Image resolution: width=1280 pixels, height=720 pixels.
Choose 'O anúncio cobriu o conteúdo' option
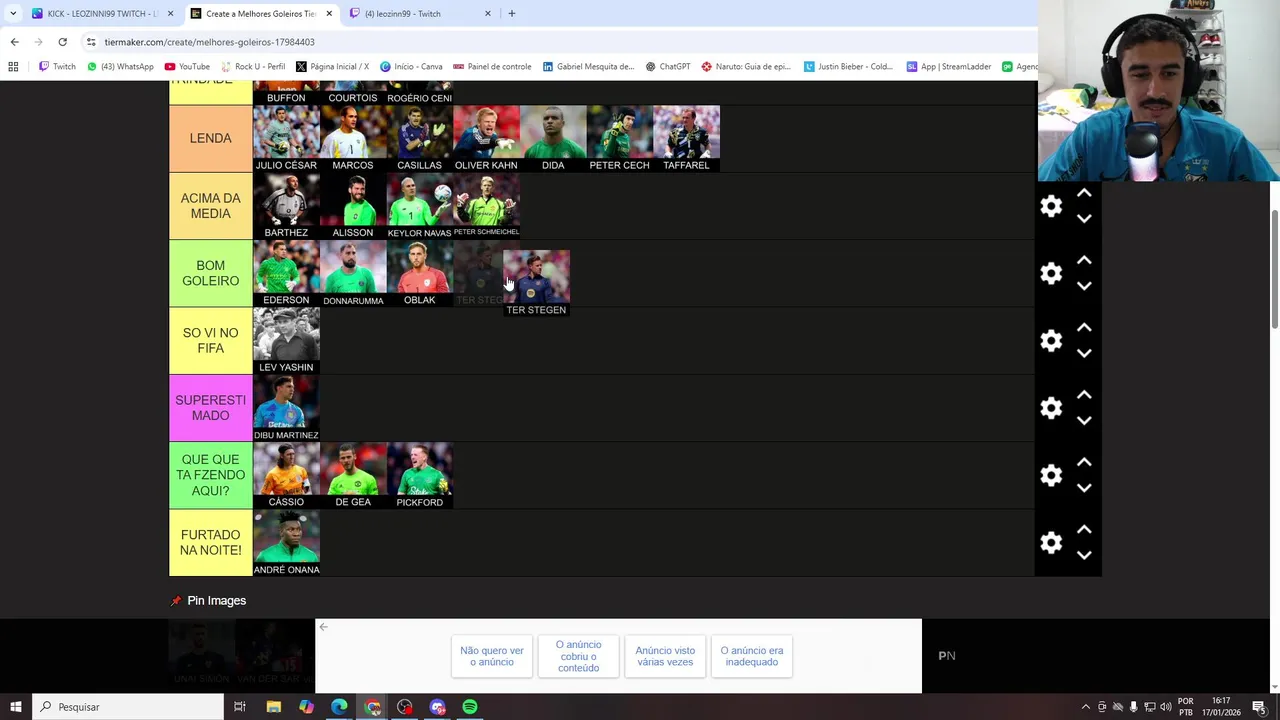(578, 656)
